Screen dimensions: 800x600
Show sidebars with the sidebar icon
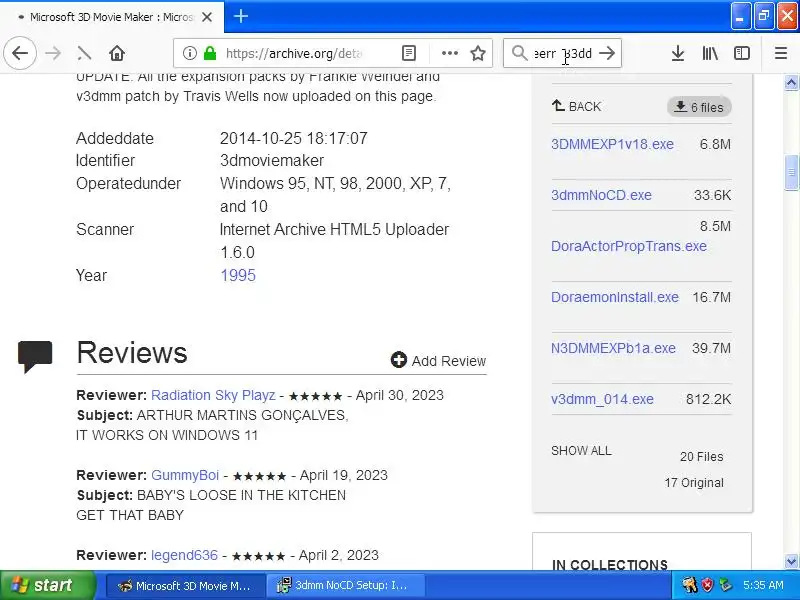742,53
